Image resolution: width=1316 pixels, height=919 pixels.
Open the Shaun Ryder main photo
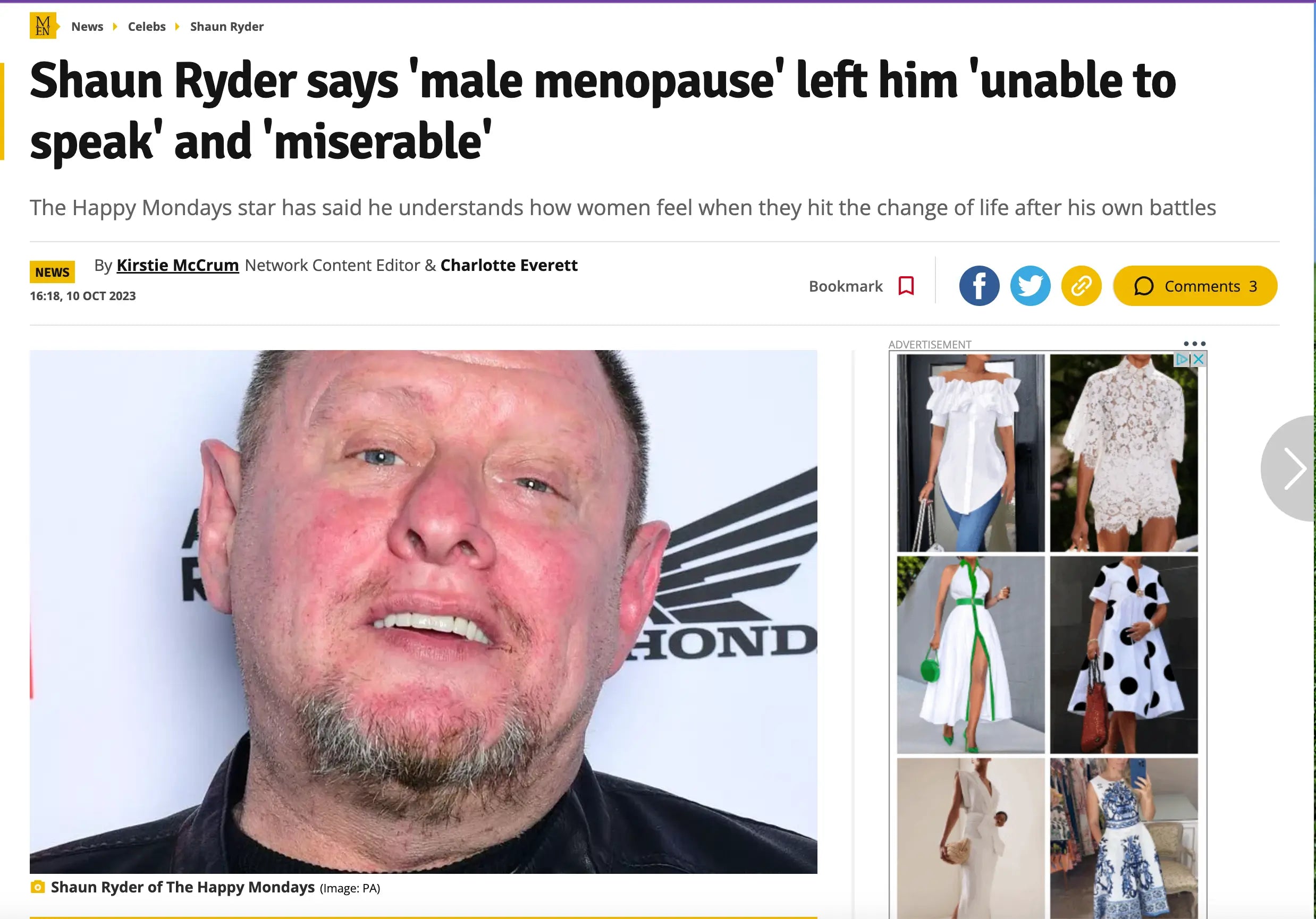point(424,611)
